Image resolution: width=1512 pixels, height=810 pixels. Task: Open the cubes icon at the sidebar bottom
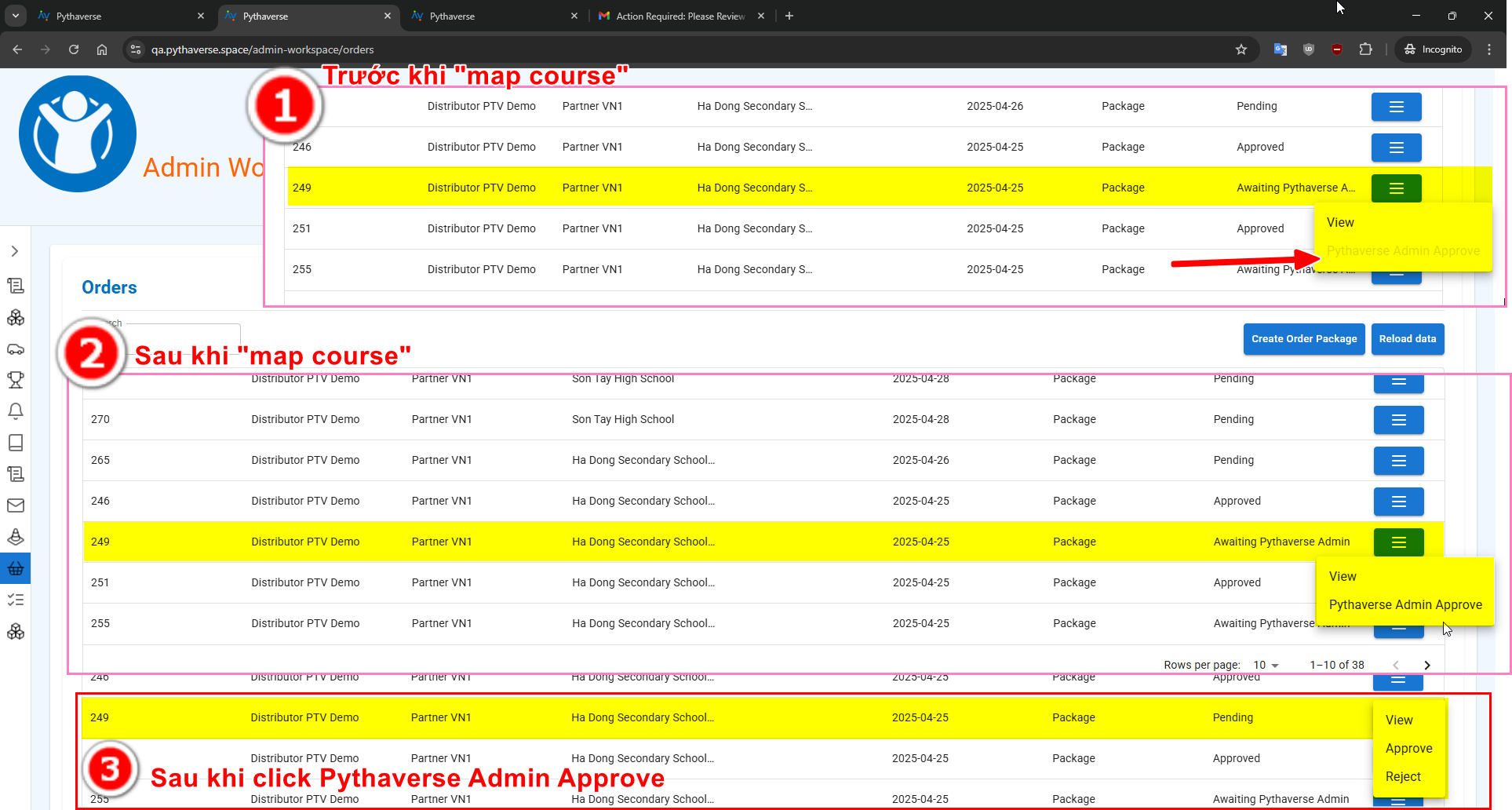[15, 631]
